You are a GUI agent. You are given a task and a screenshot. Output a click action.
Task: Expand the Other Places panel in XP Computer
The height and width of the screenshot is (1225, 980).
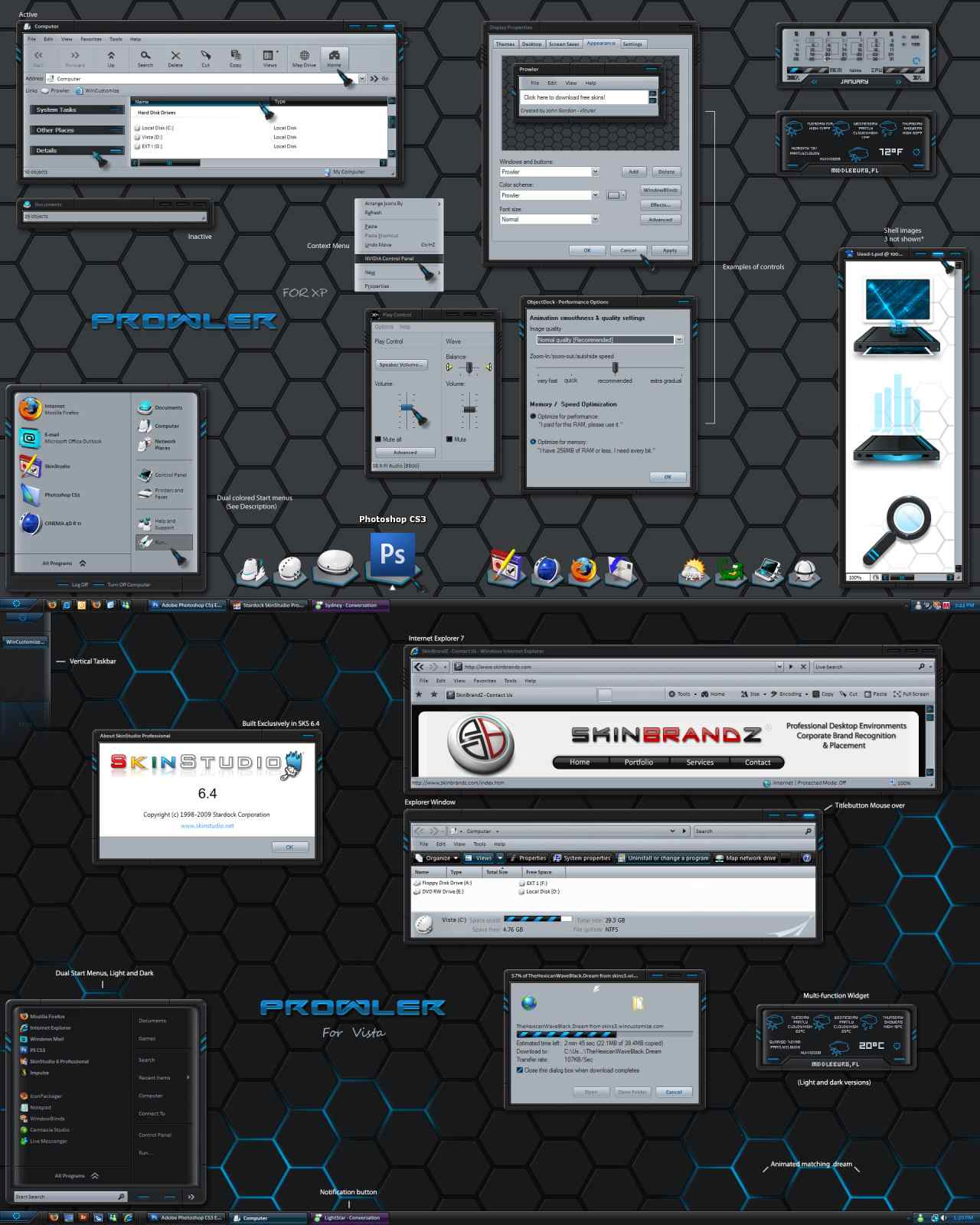pyautogui.click(x=77, y=130)
